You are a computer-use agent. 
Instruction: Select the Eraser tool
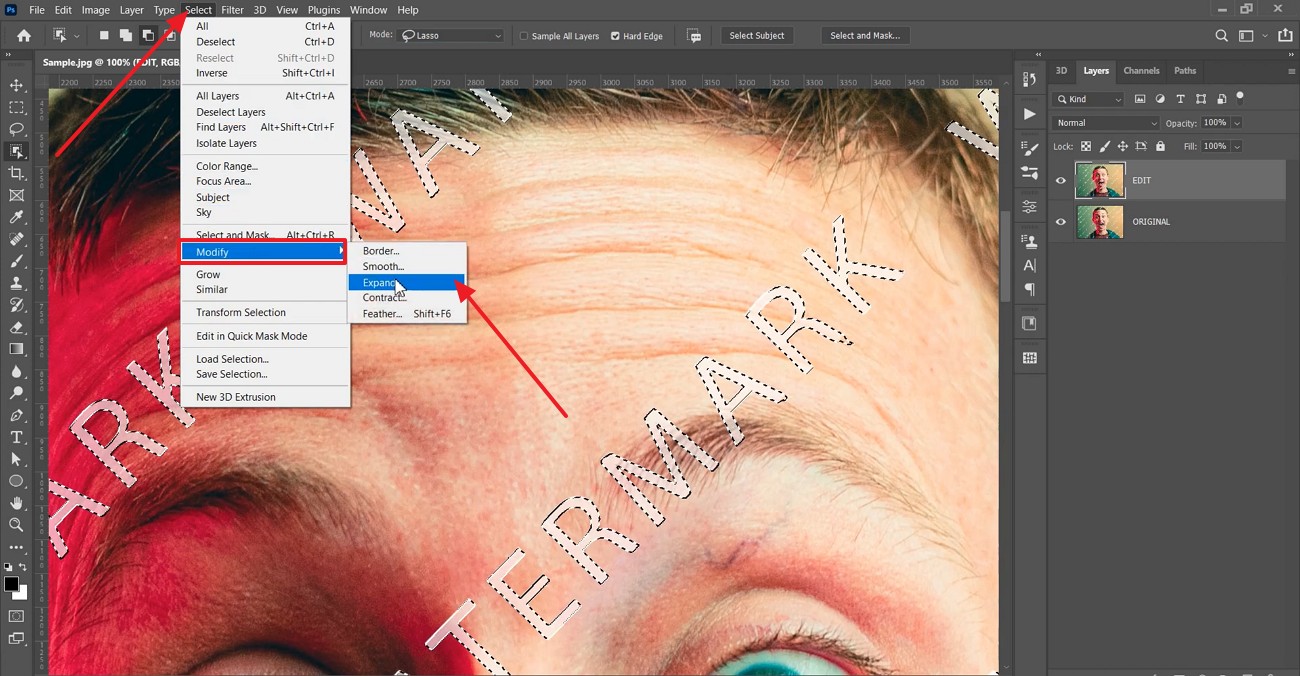pos(16,327)
